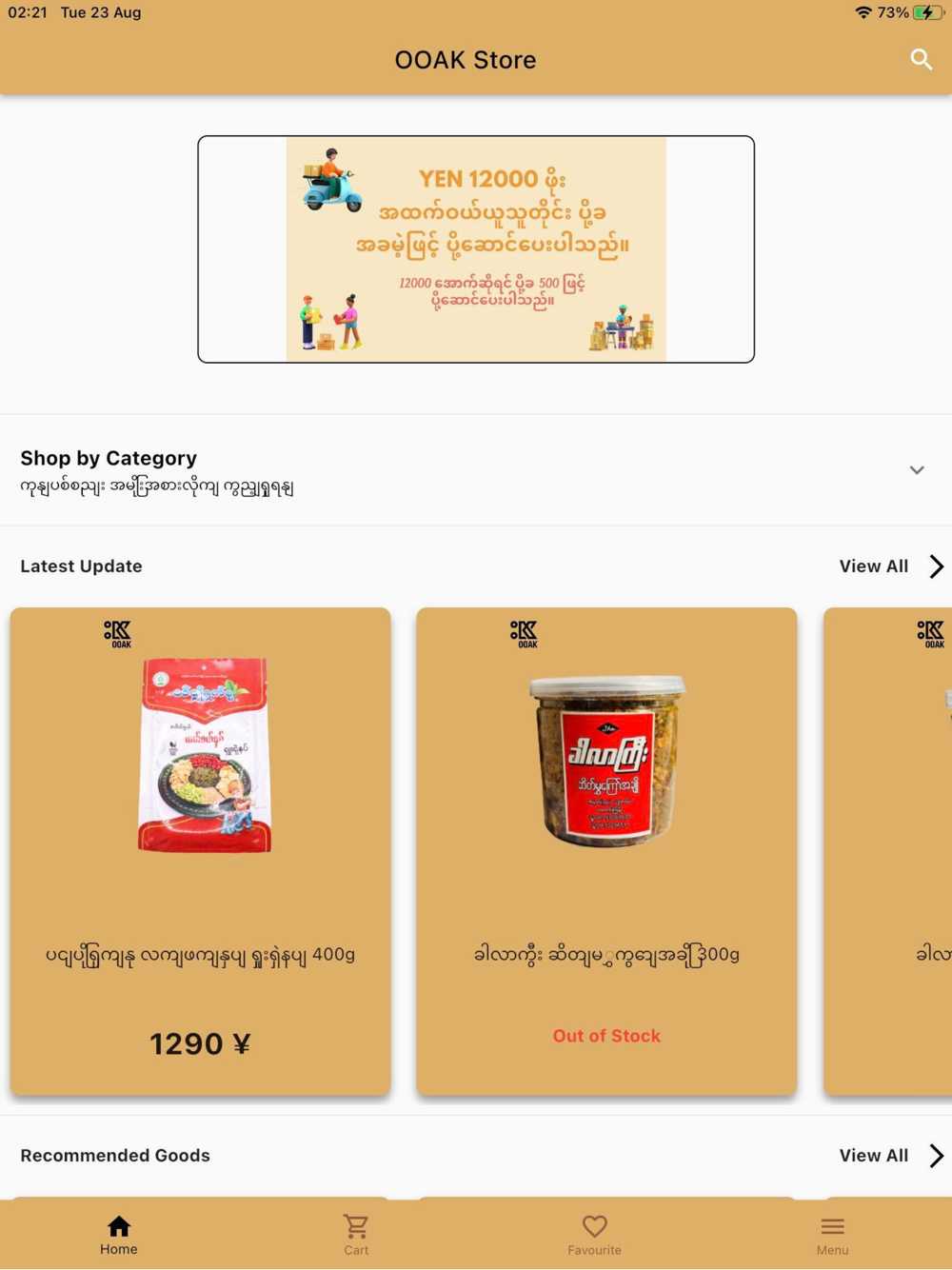Open the shopping Cart icon

click(356, 1226)
